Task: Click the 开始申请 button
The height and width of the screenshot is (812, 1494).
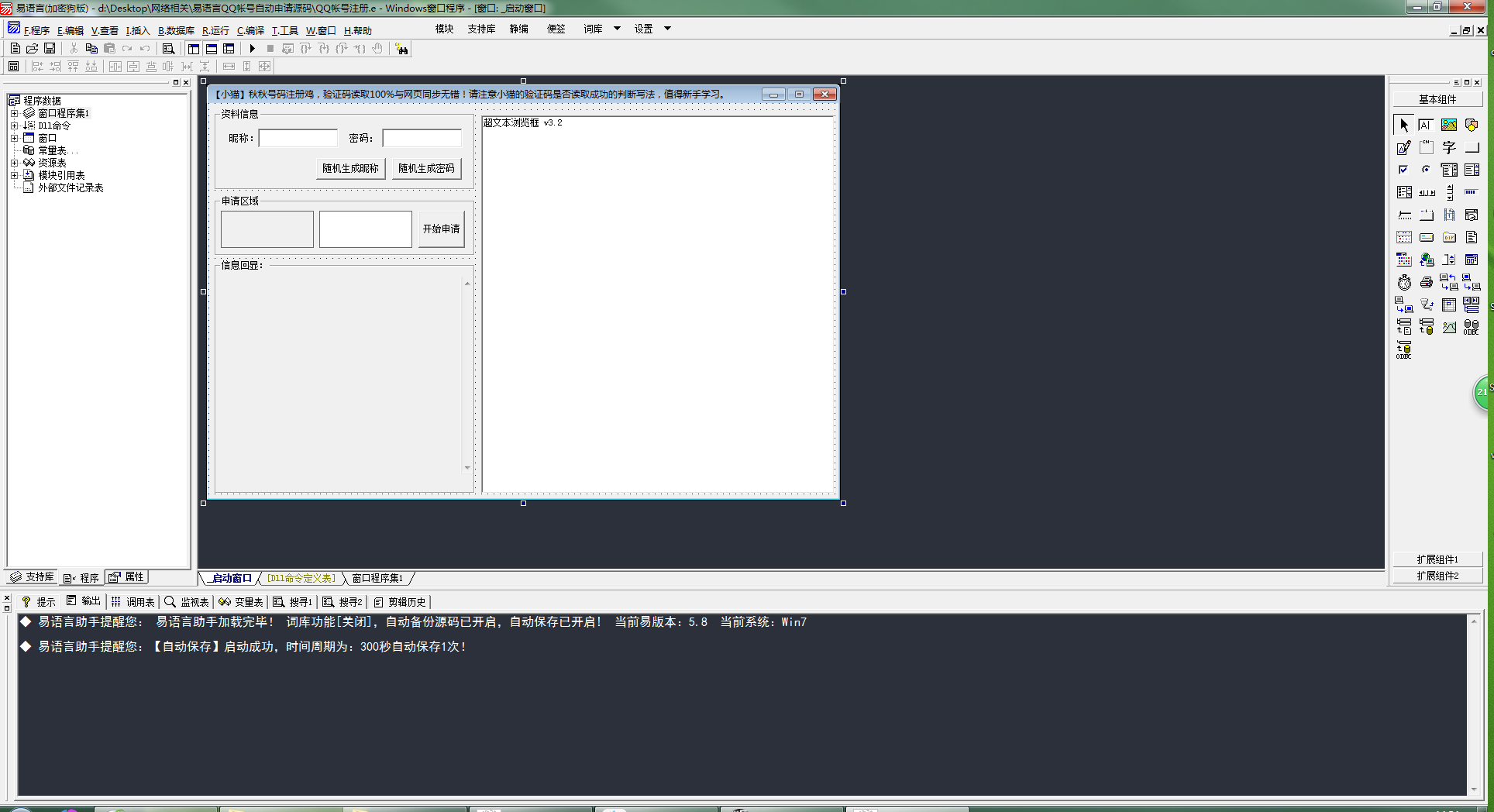Action: click(441, 229)
